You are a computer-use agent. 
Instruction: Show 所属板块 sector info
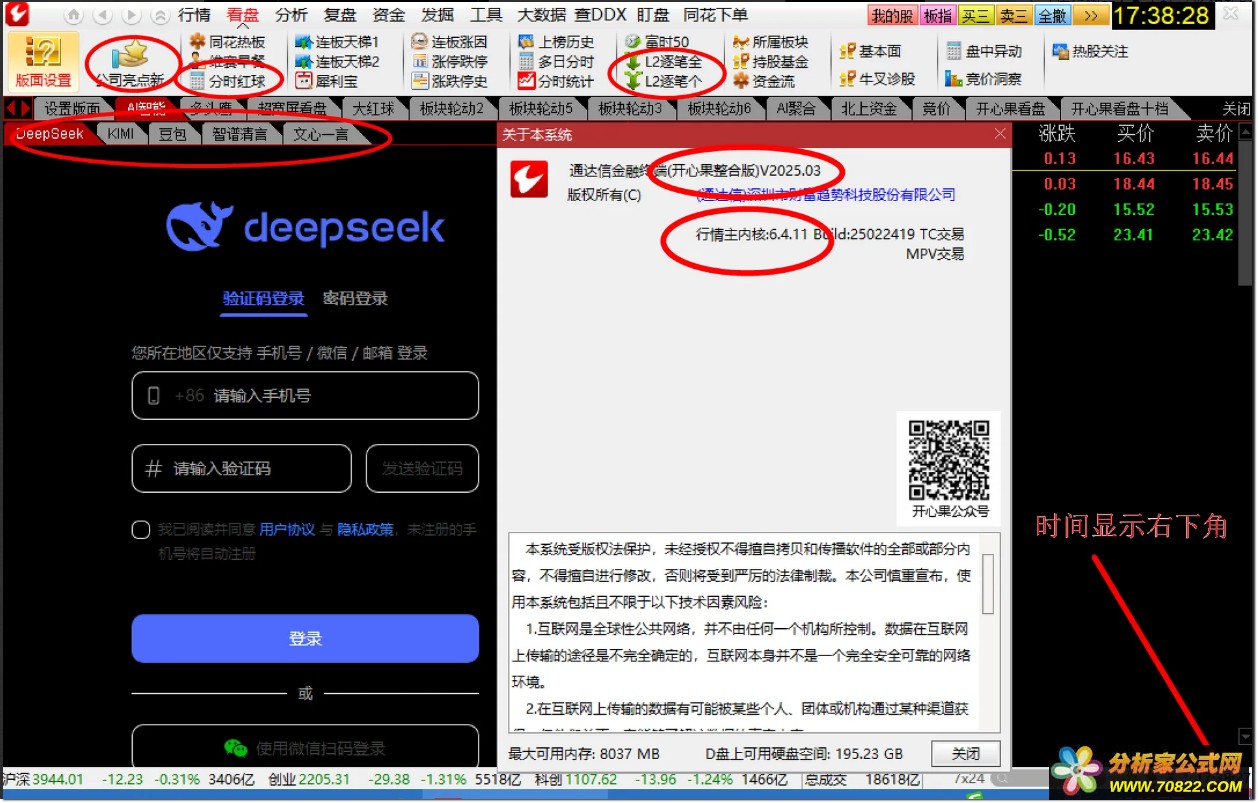pos(770,42)
